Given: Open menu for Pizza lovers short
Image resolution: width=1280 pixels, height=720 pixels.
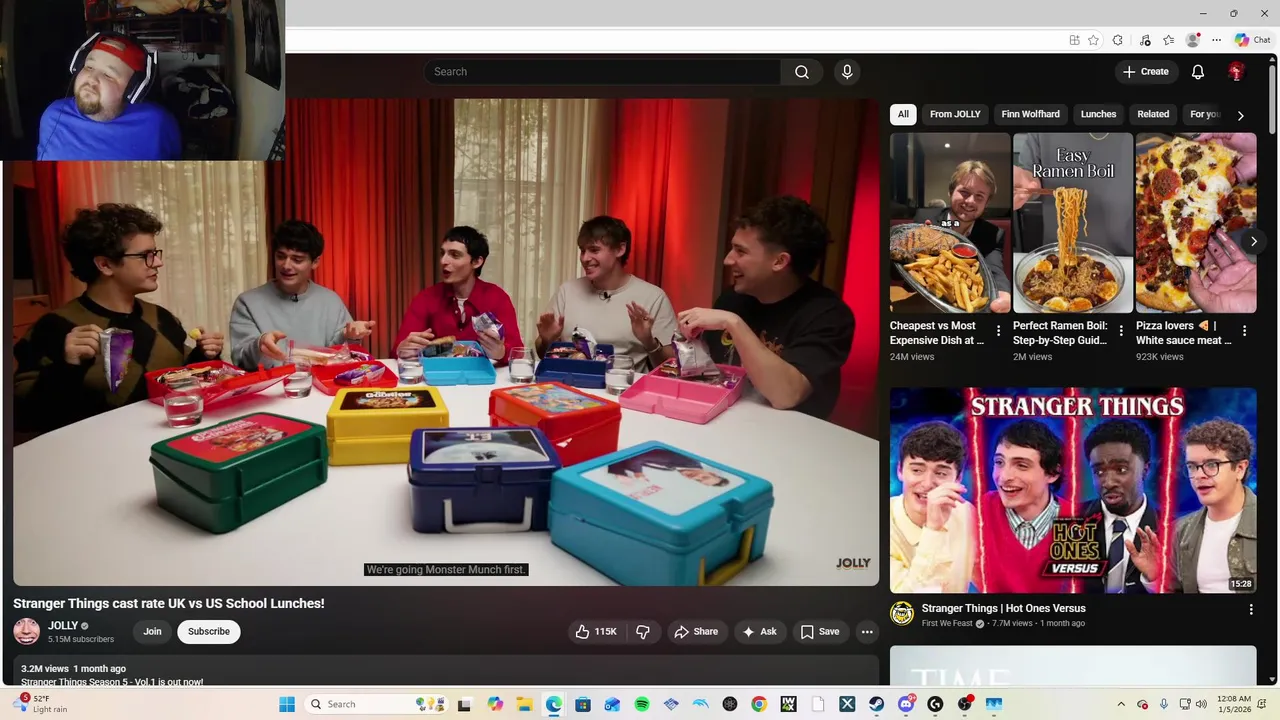Looking at the screenshot, I should pos(1244,330).
